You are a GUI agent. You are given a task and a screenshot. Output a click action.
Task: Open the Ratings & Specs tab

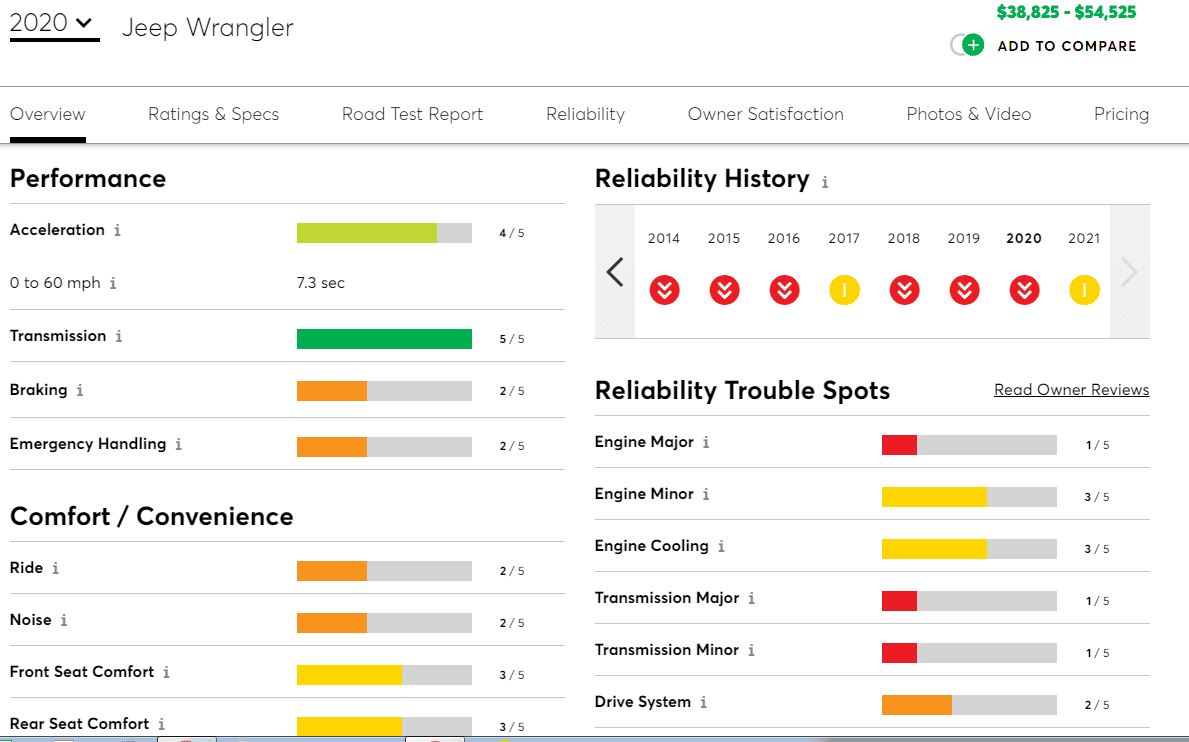[x=213, y=114]
